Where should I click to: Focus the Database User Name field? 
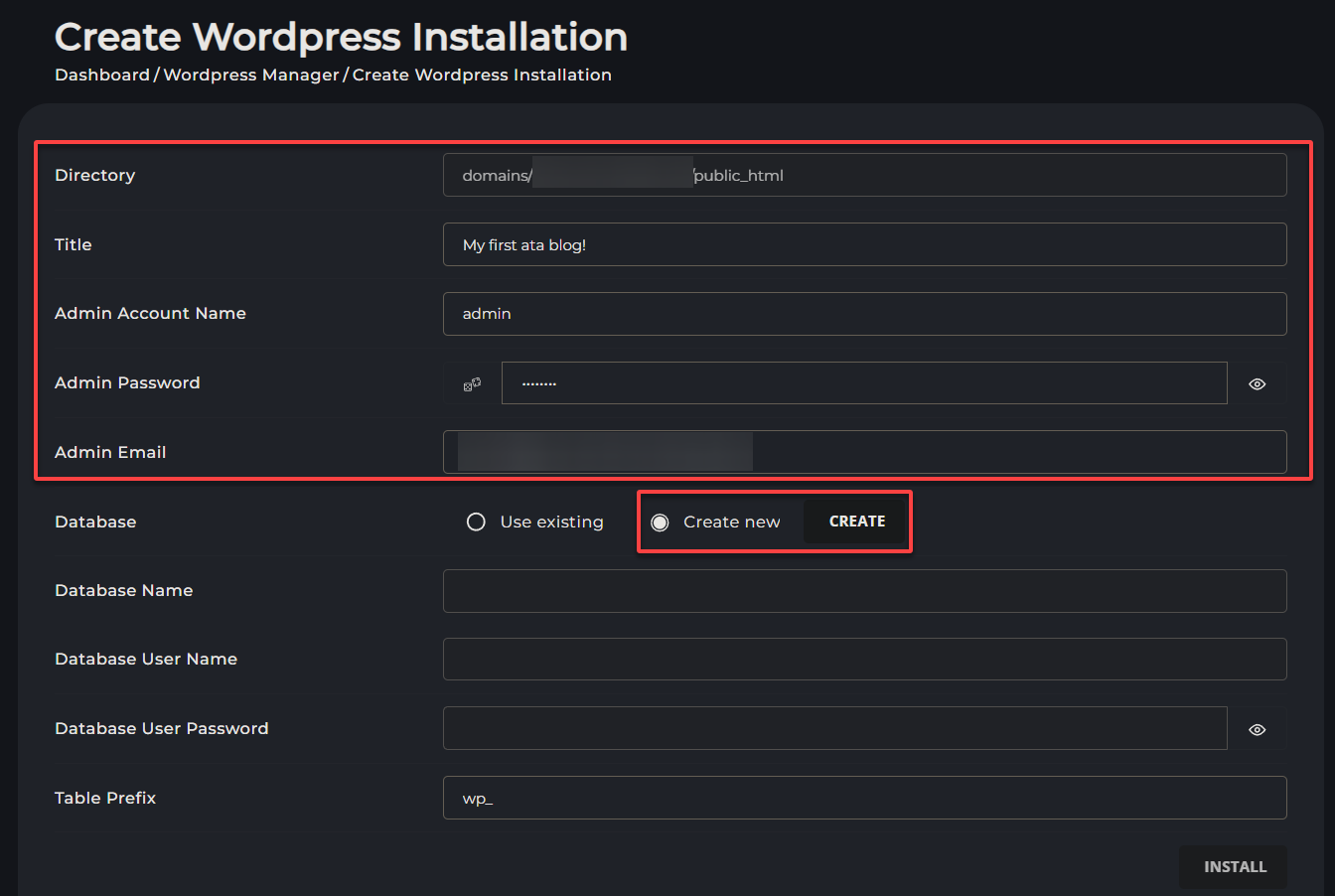(x=864, y=660)
